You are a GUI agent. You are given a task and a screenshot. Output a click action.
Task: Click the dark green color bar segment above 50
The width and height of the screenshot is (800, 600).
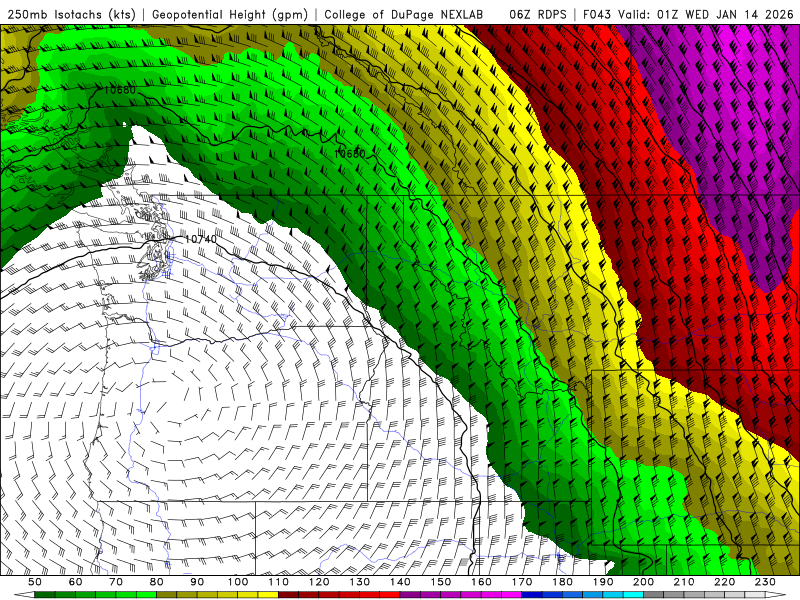(x=45, y=595)
